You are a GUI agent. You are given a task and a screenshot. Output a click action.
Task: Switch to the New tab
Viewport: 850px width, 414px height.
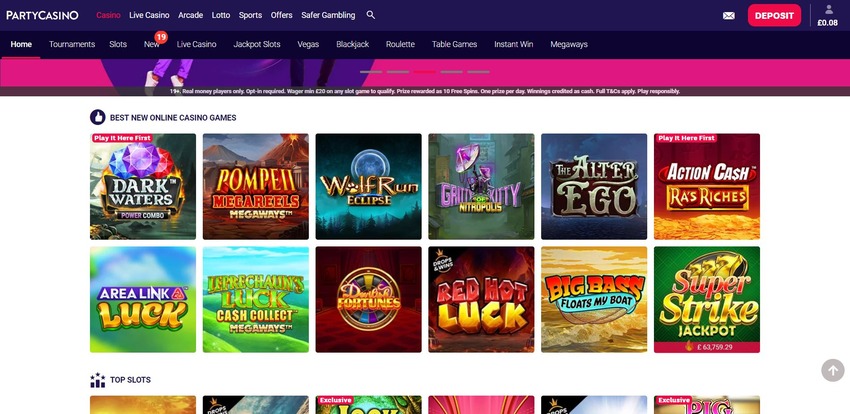pyautogui.click(x=152, y=44)
